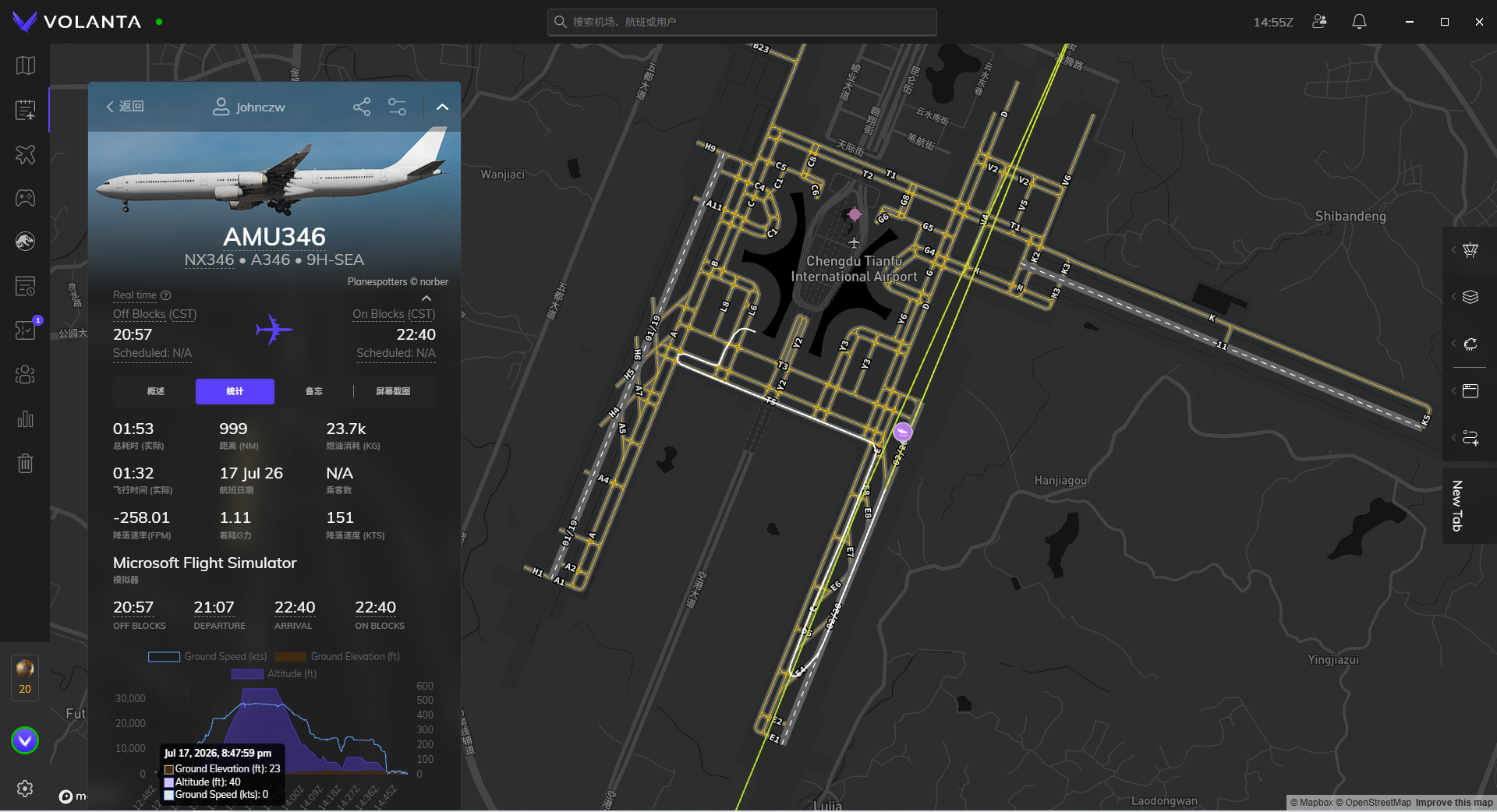This screenshot has height=812, width=1497.
Task: Switch to the 屏幕截图 screenshots tab
Action: coord(393,391)
